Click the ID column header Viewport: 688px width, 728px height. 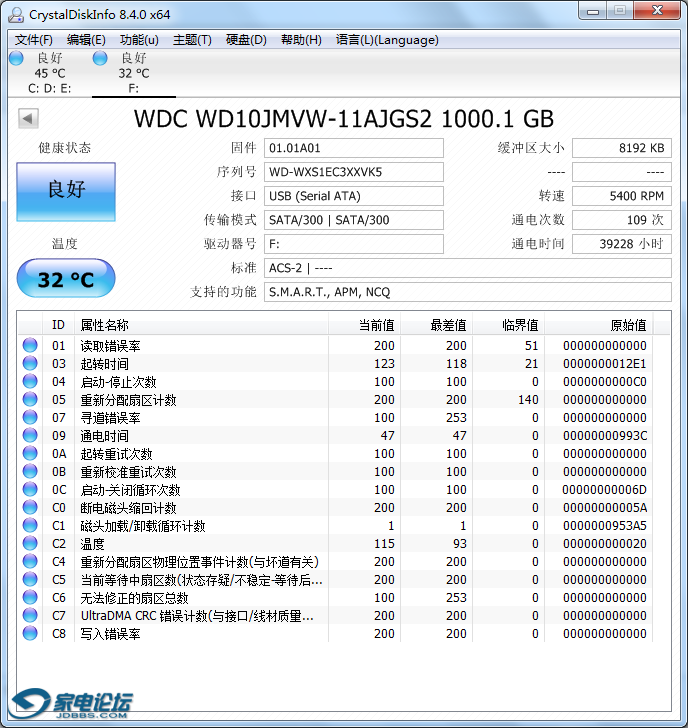tap(58, 325)
